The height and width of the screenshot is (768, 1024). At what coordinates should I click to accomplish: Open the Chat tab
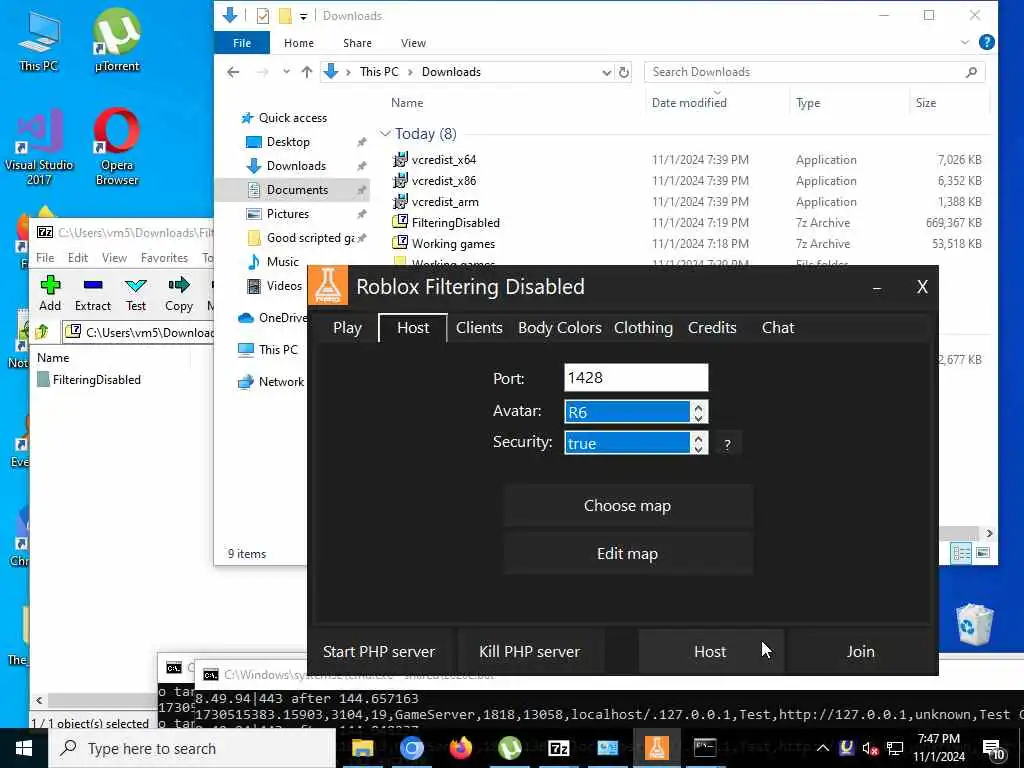778,328
